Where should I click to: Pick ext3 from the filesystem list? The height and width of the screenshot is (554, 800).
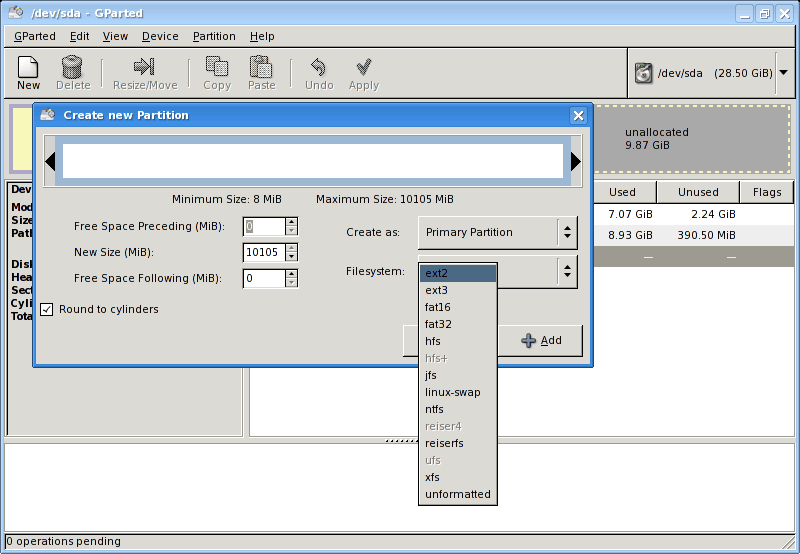tap(436, 290)
